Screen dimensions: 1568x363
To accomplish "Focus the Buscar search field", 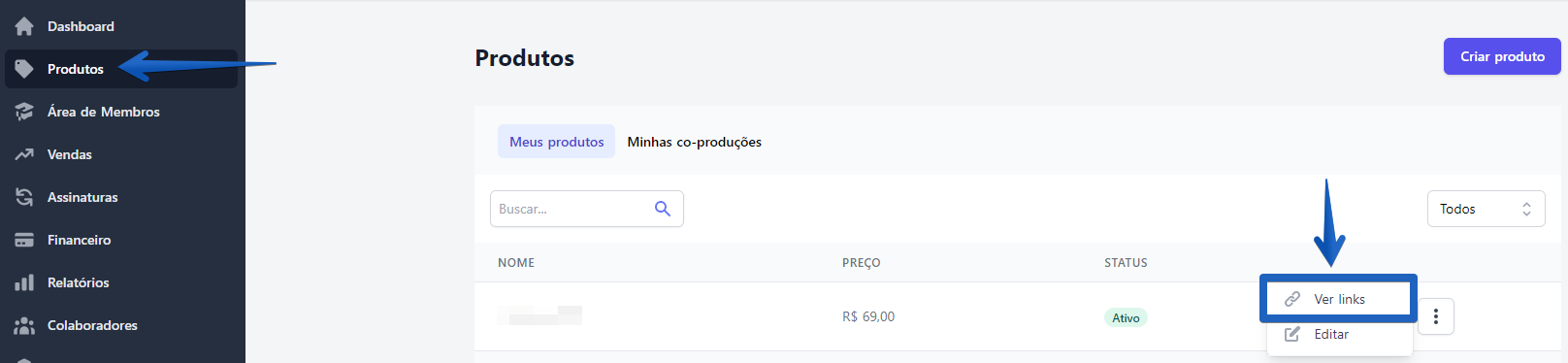I will click(x=586, y=209).
